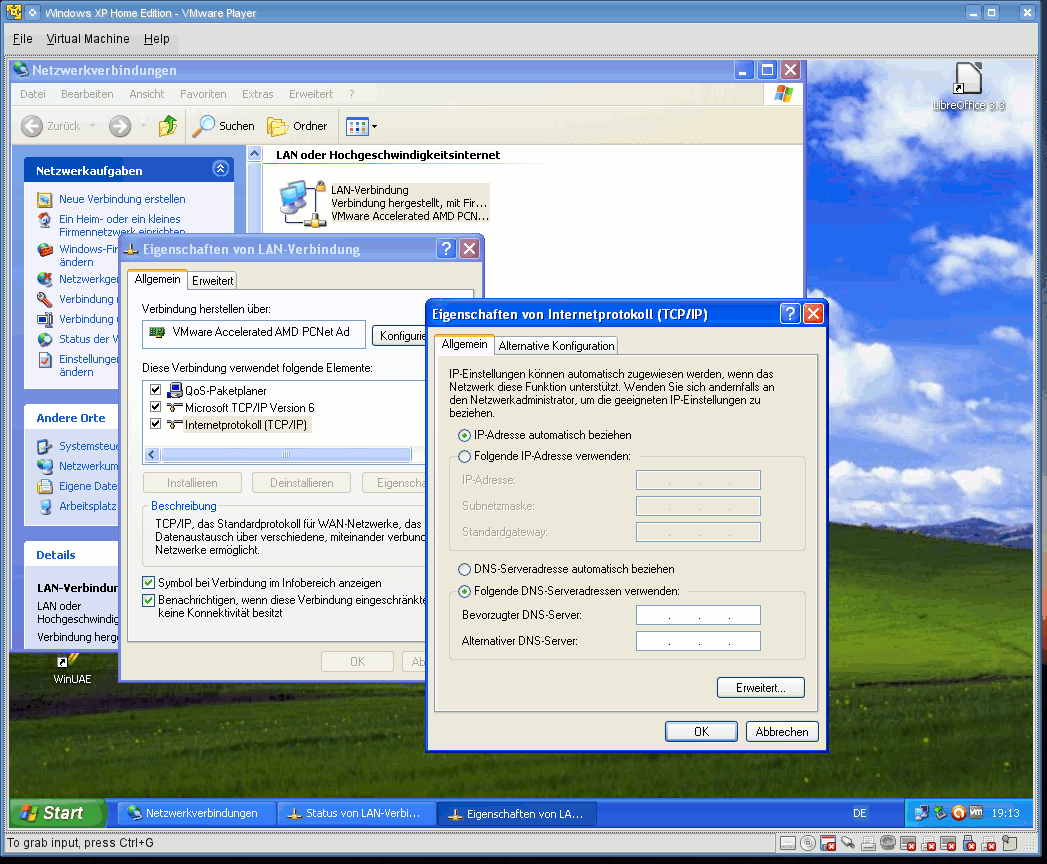Open the Favoriten menu
Image resolution: width=1047 pixels, height=864 pixels.
click(203, 94)
